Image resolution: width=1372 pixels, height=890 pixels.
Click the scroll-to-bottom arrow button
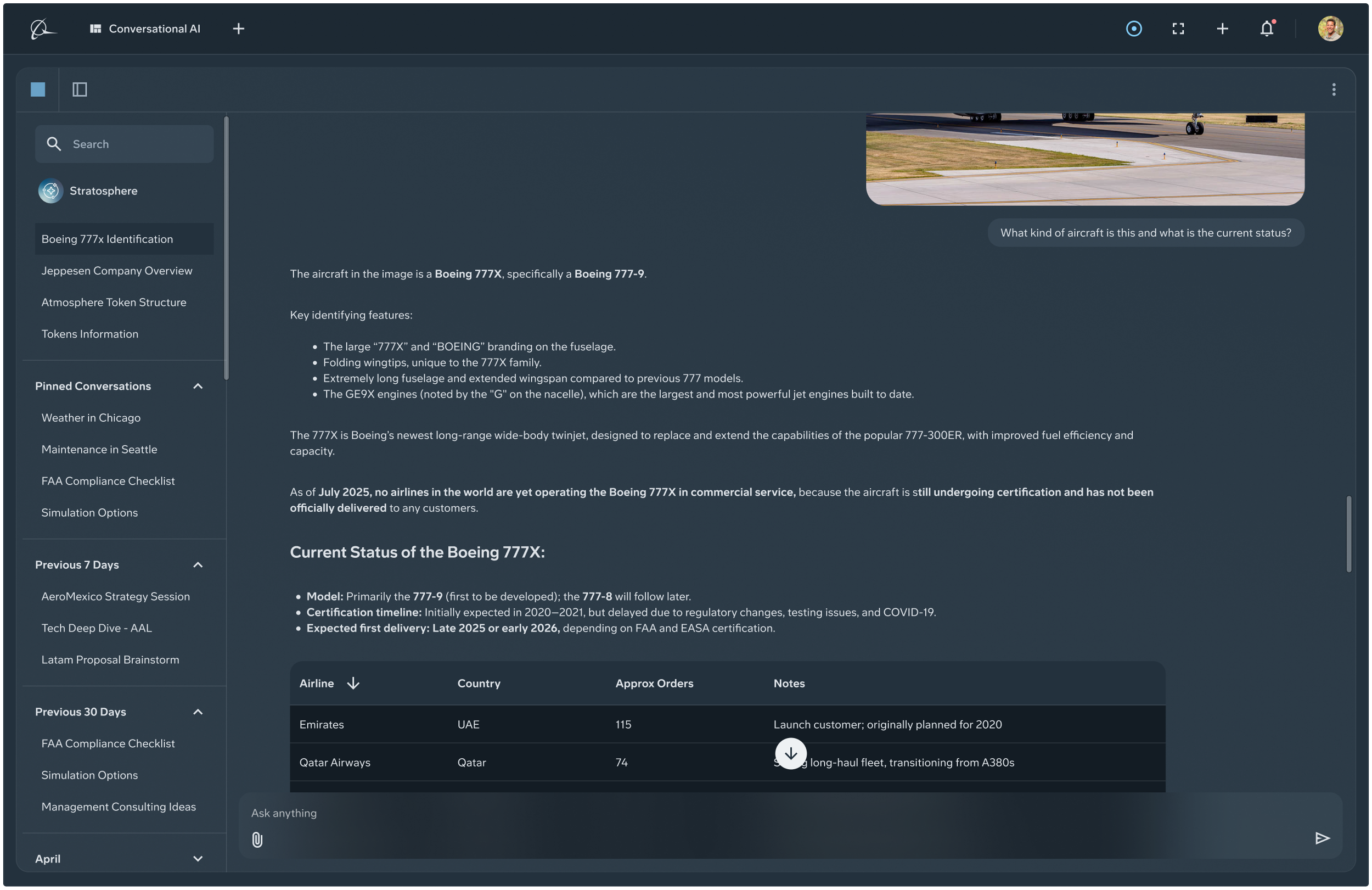[x=790, y=754]
